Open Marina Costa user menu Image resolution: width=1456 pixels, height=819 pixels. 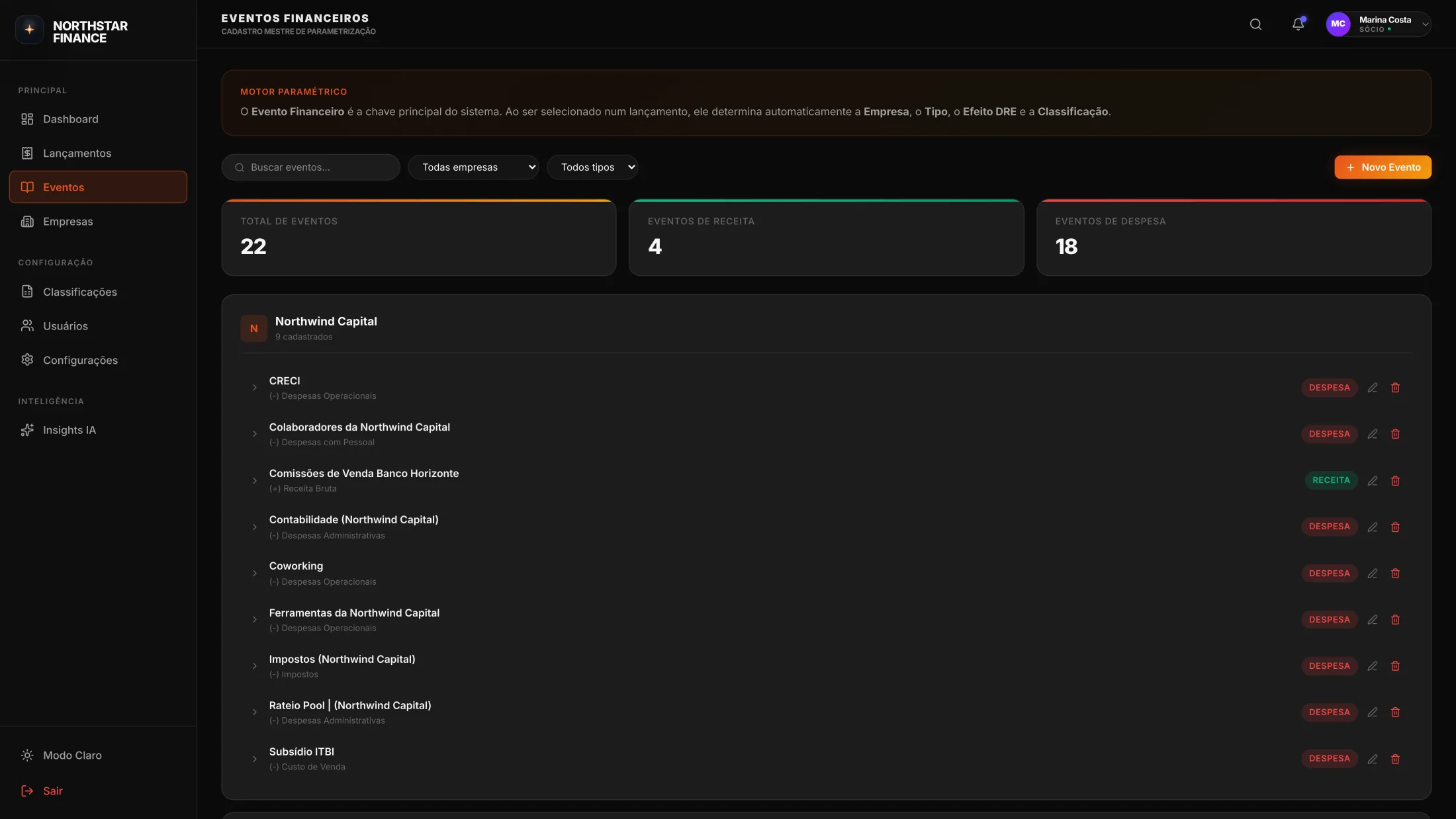(x=1378, y=24)
